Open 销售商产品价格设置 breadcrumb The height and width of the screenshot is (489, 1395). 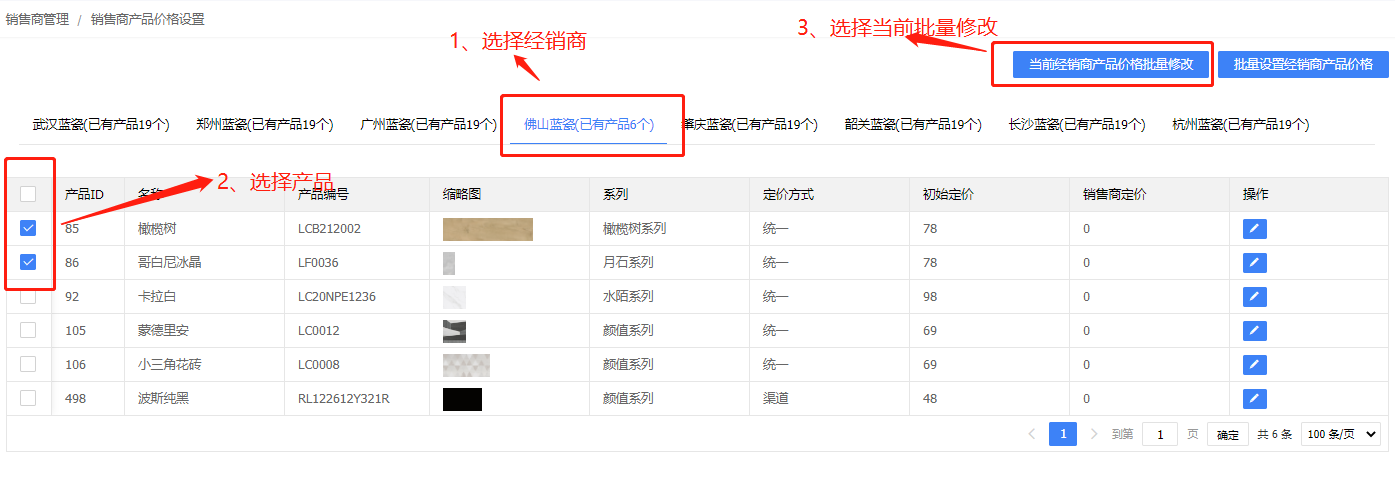tap(147, 19)
